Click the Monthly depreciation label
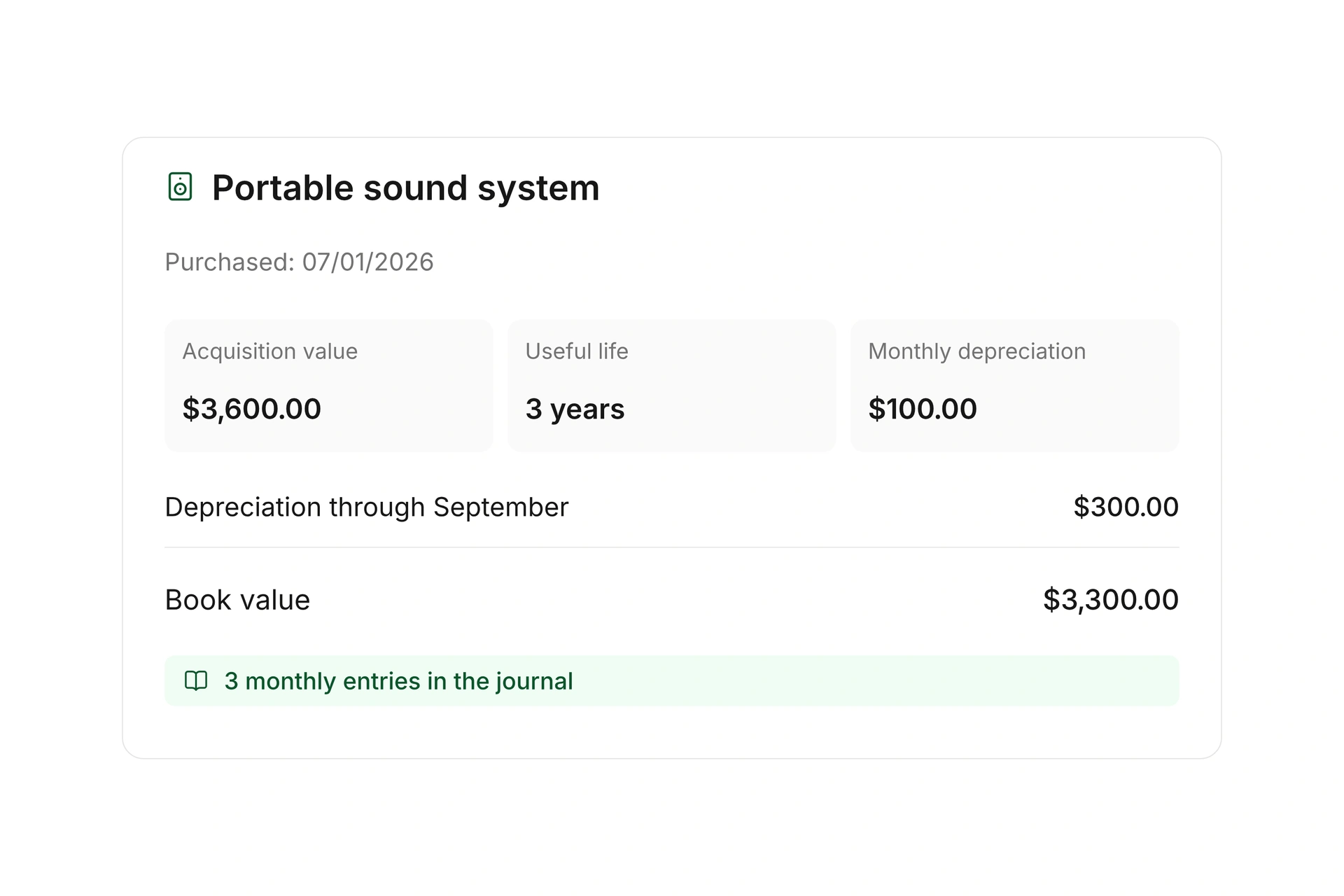Image resolution: width=1344 pixels, height=896 pixels. tap(977, 351)
